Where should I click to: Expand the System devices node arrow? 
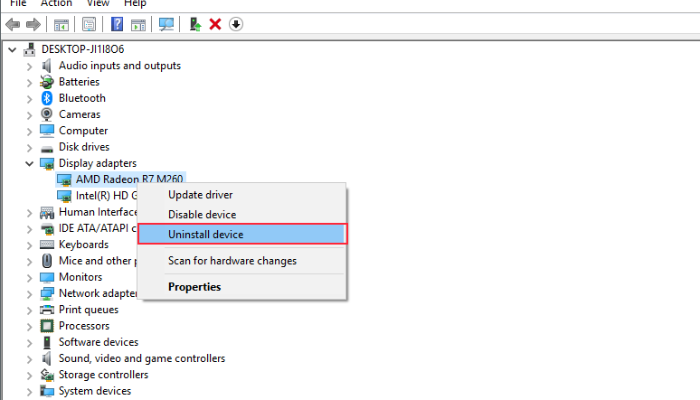coord(29,392)
